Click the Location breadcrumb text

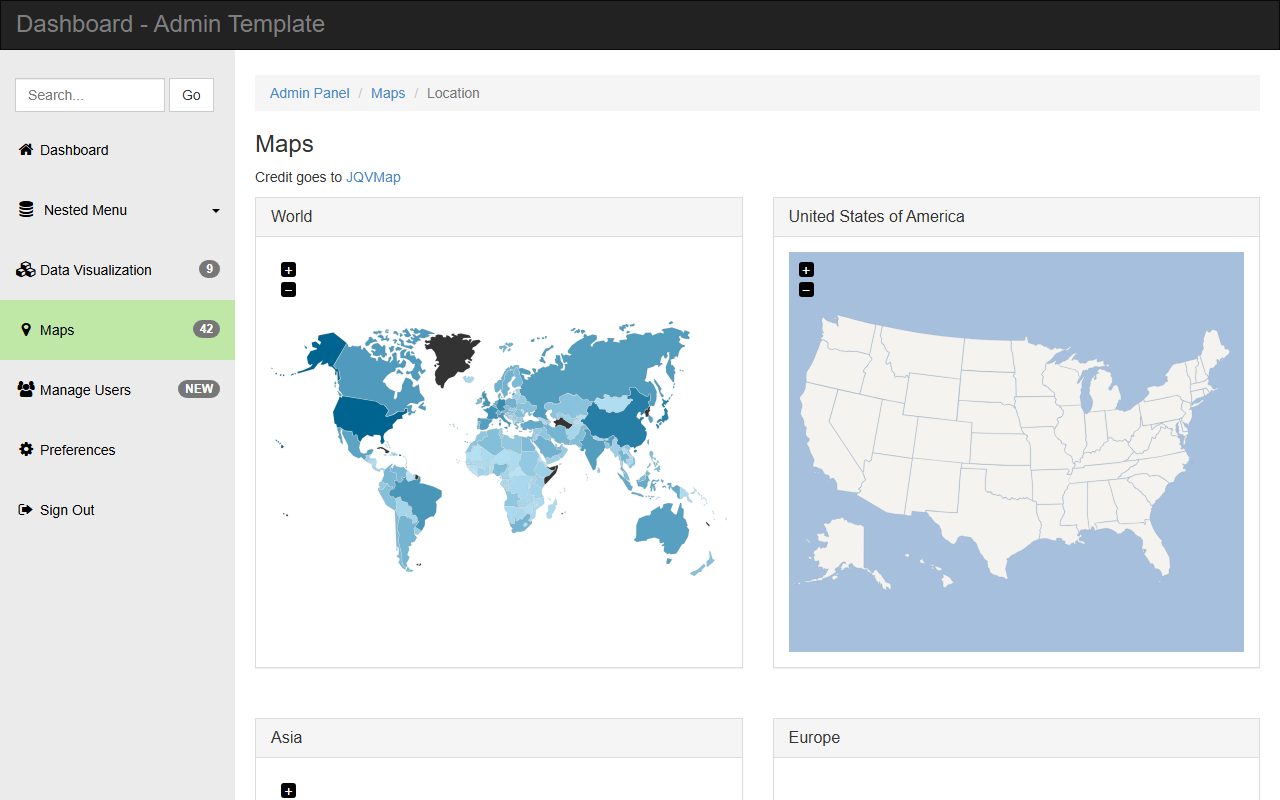pyautogui.click(x=453, y=93)
